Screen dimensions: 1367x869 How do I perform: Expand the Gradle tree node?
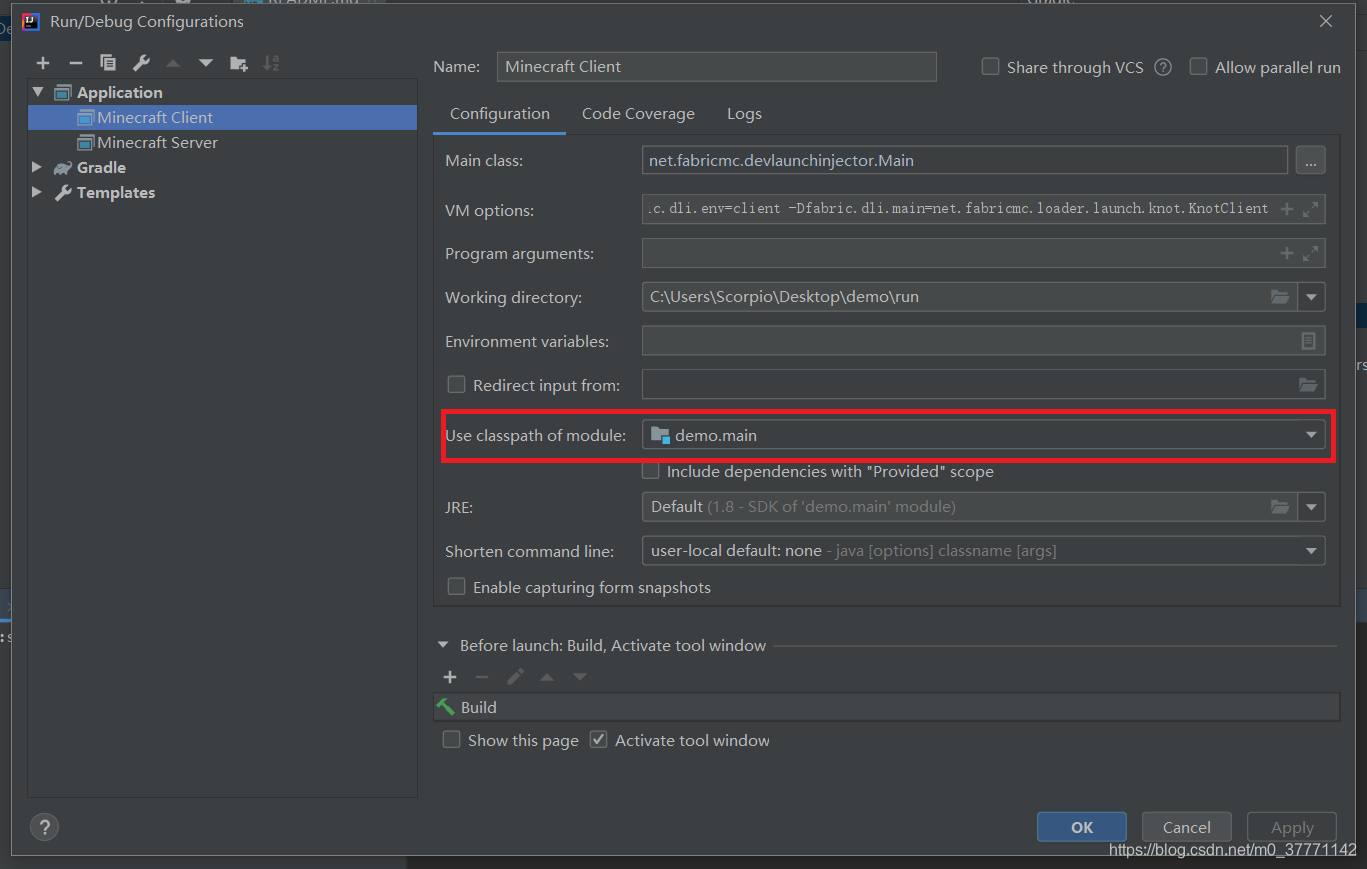point(38,167)
